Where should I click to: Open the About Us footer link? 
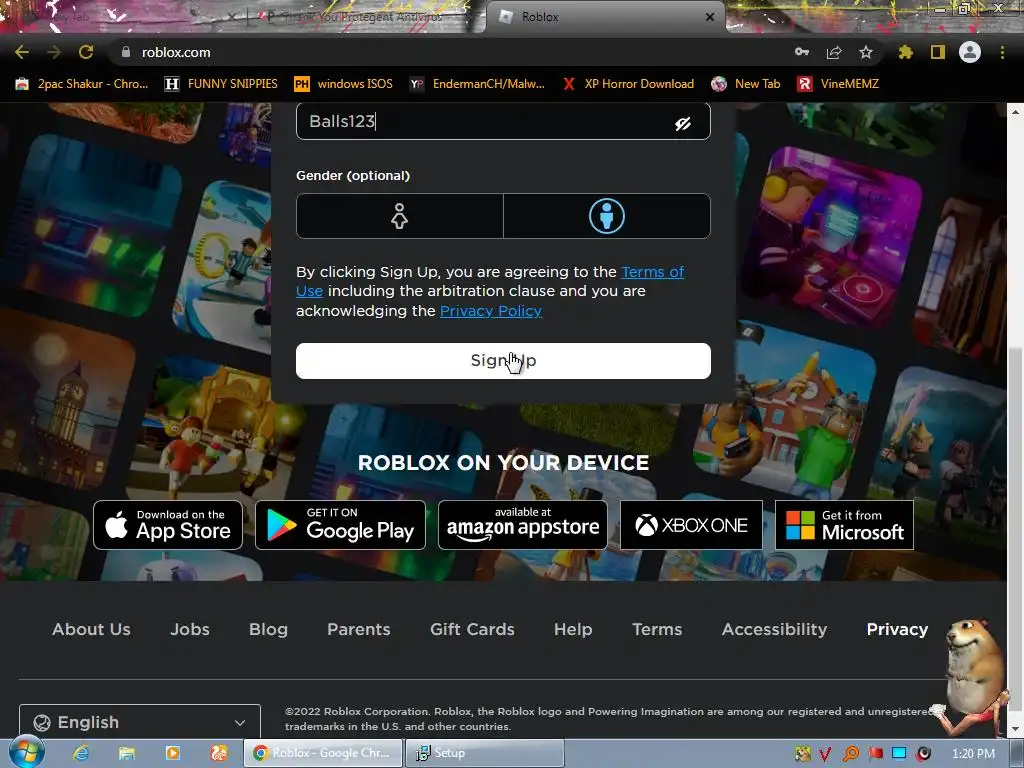tap(91, 630)
